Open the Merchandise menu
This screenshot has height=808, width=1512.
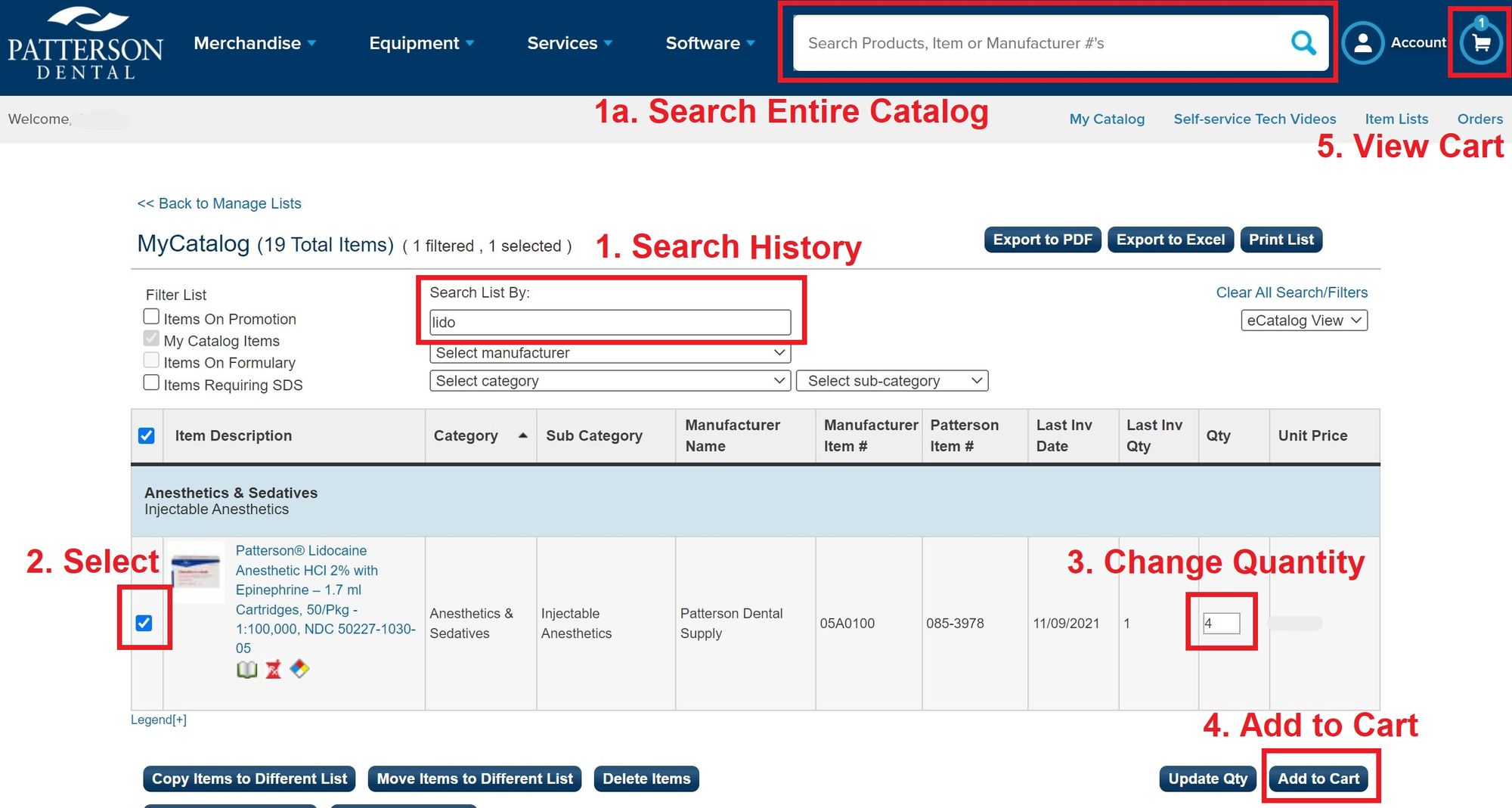point(255,43)
